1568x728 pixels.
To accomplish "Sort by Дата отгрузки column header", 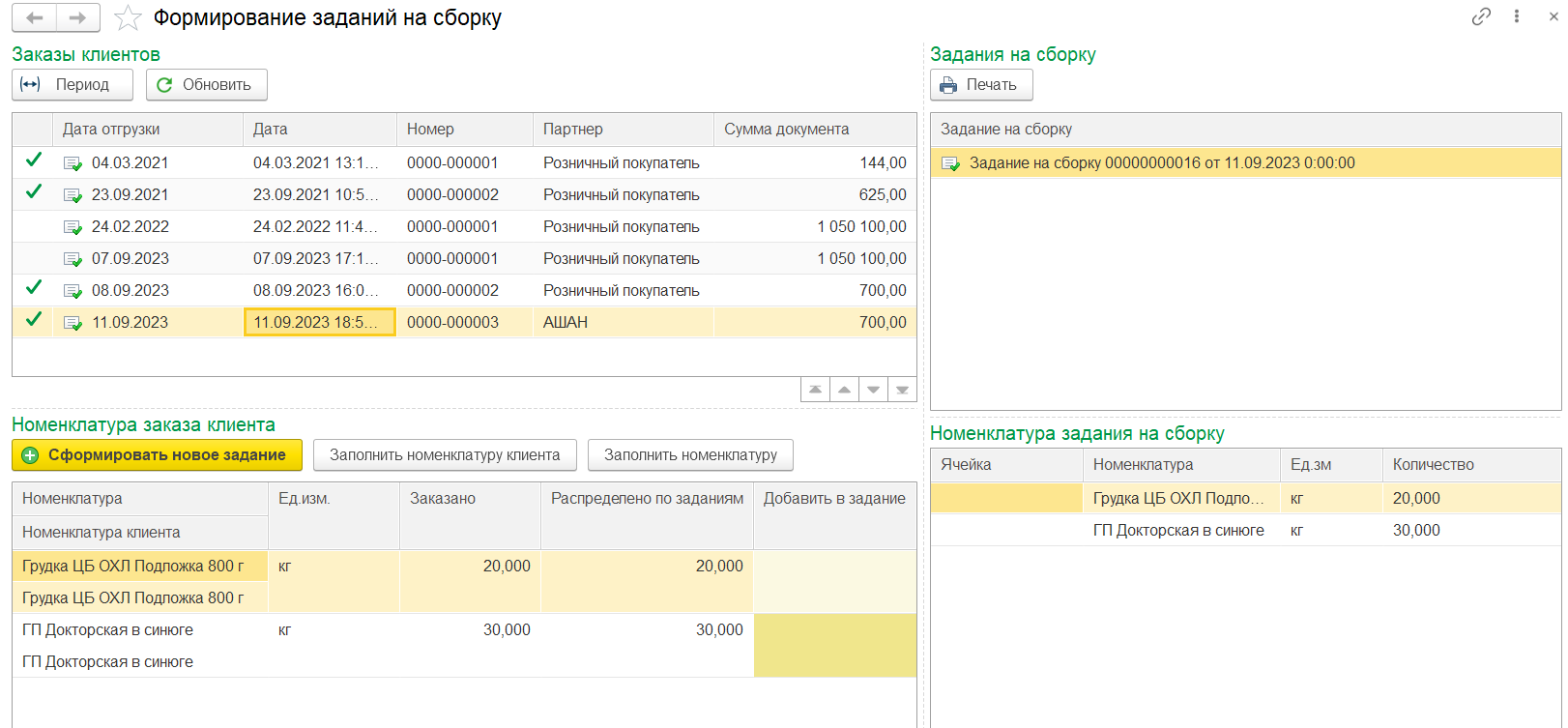I will pos(148,130).
